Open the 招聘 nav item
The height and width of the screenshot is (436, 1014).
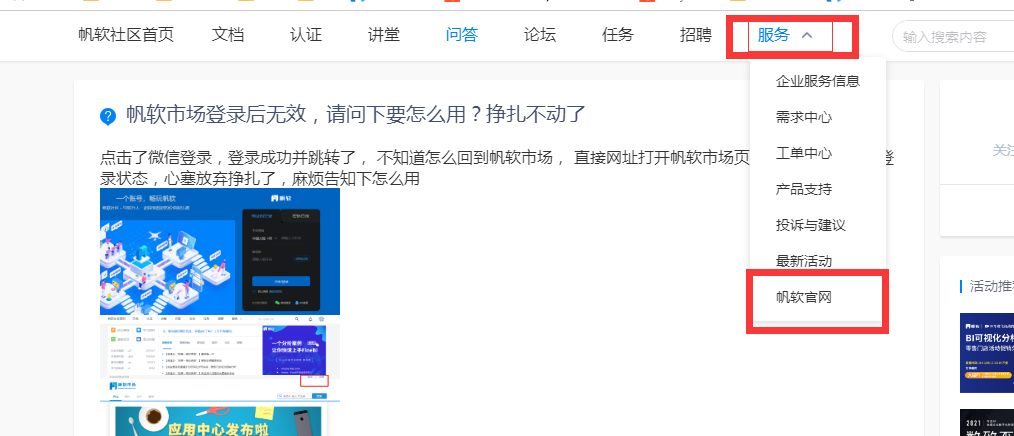696,35
